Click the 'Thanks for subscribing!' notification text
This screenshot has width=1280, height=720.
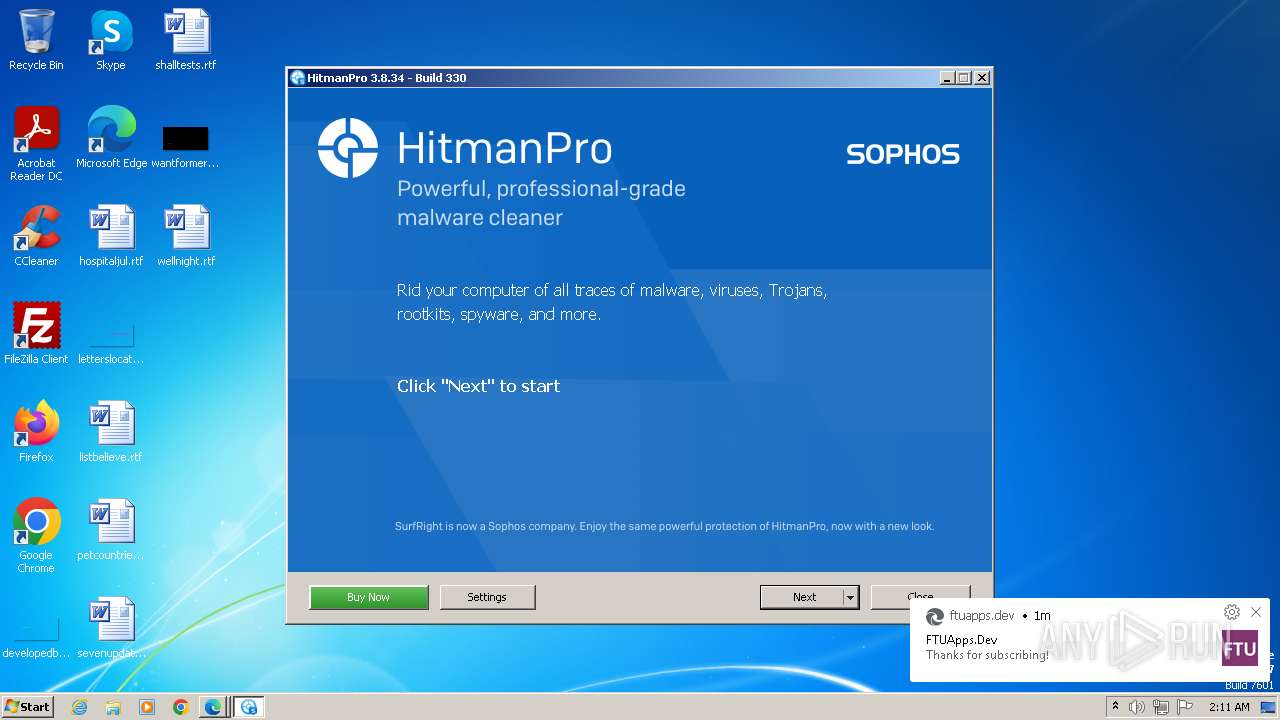(x=987, y=655)
